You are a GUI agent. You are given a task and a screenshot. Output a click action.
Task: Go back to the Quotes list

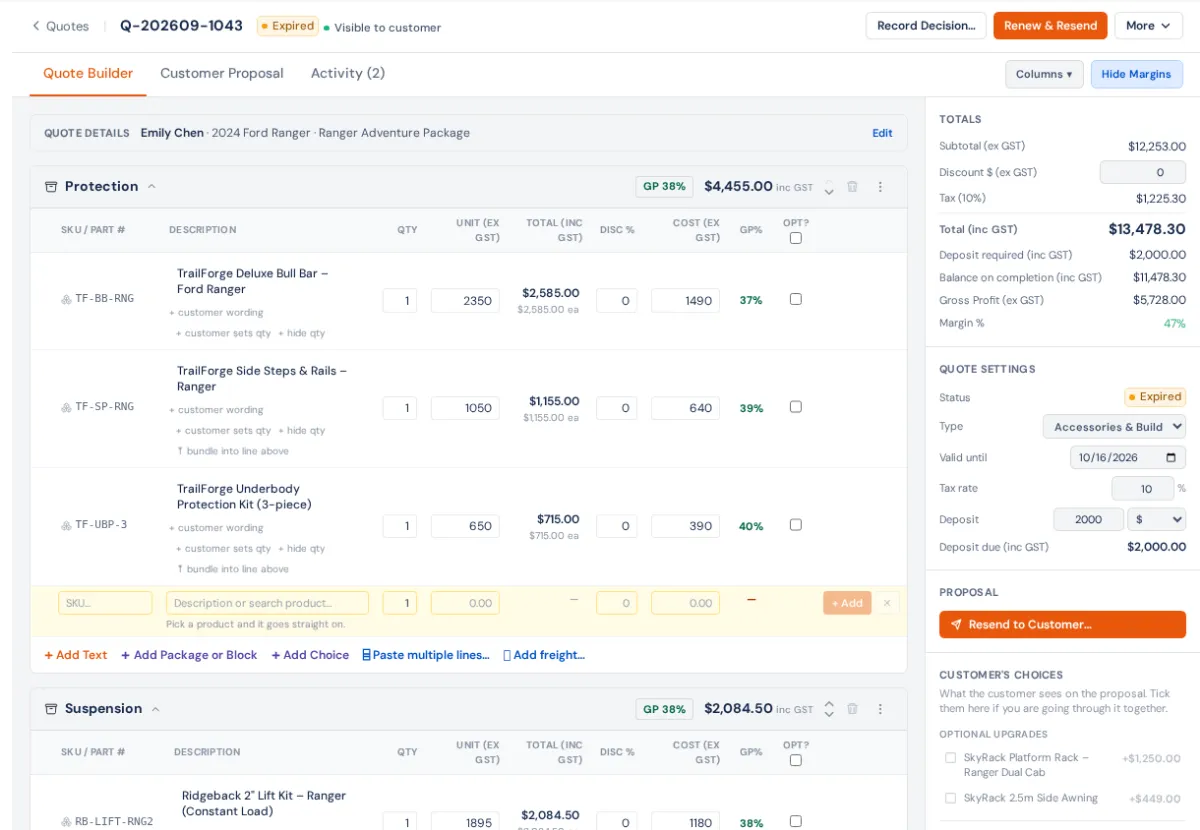[x=60, y=26]
